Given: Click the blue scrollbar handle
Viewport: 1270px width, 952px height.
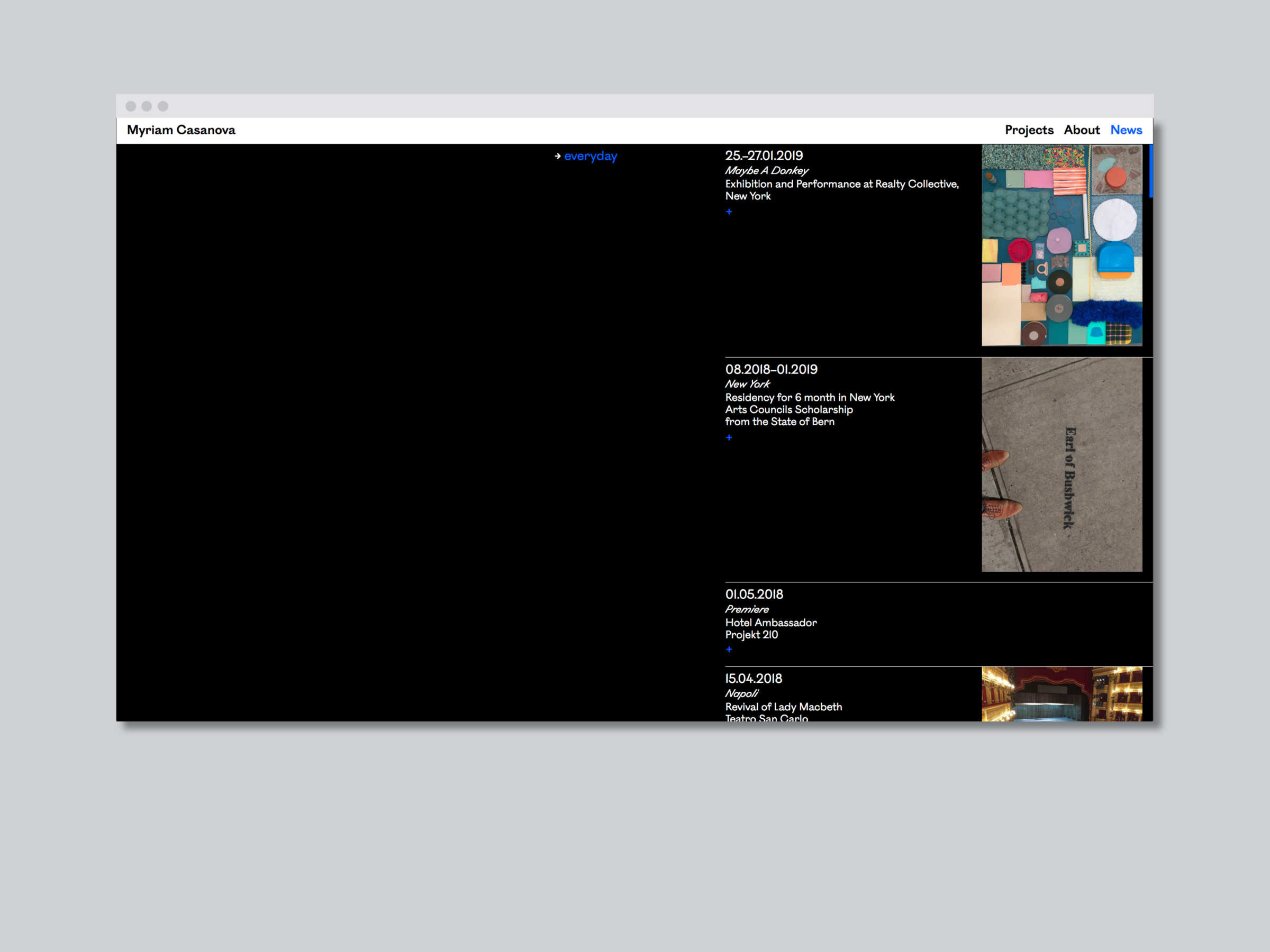Looking at the screenshot, I should click(x=1150, y=171).
